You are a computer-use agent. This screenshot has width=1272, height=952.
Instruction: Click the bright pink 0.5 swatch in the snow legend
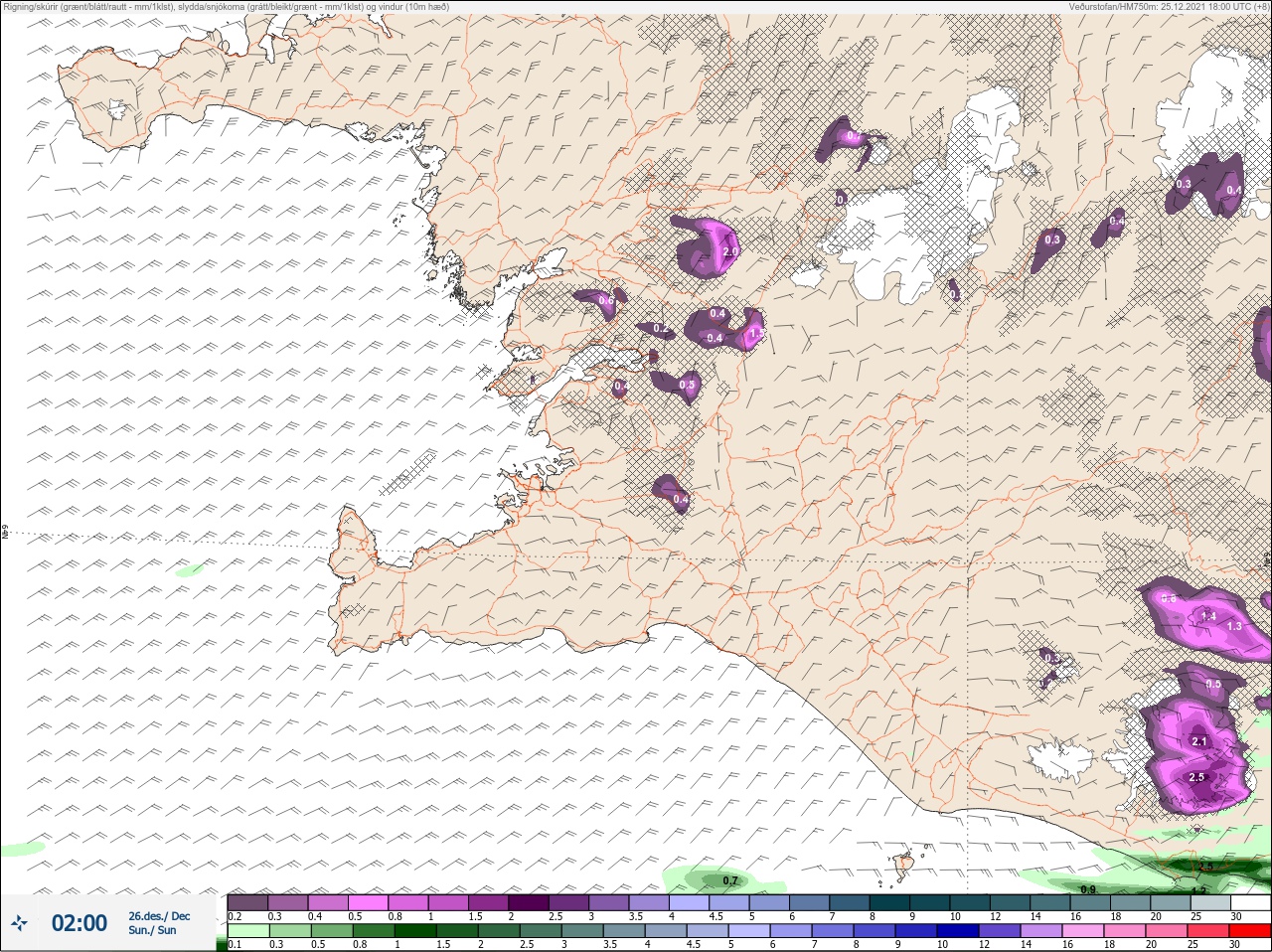[368, 902]
